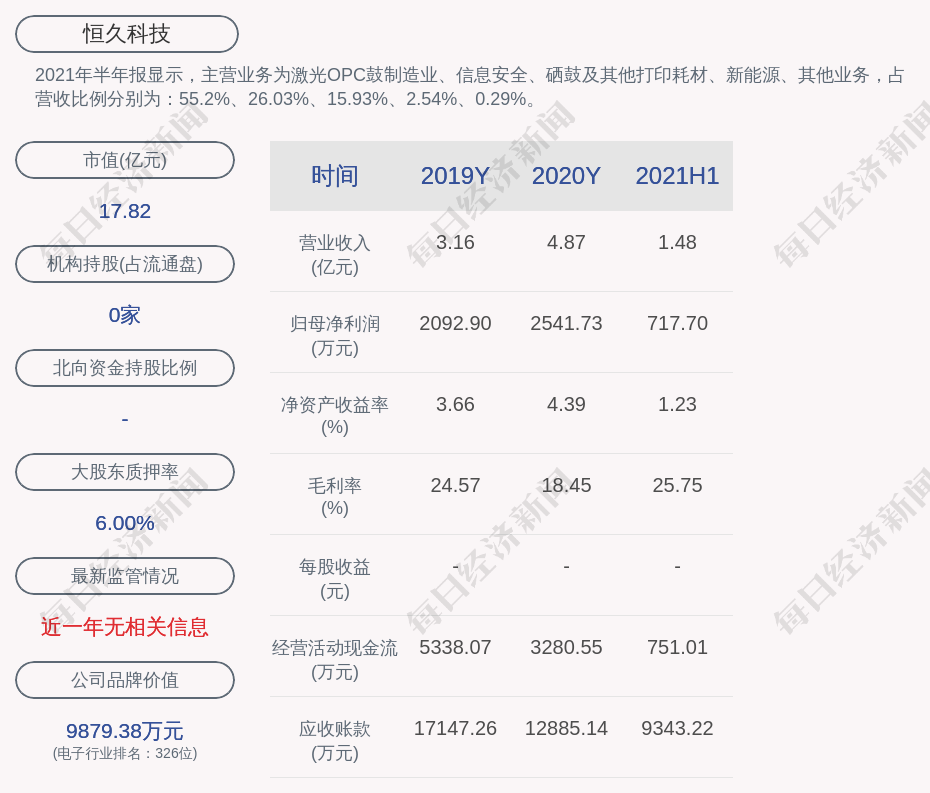Switch to the 2021H1 column header
The image size is (930, 793).
(x=677, y=176)
